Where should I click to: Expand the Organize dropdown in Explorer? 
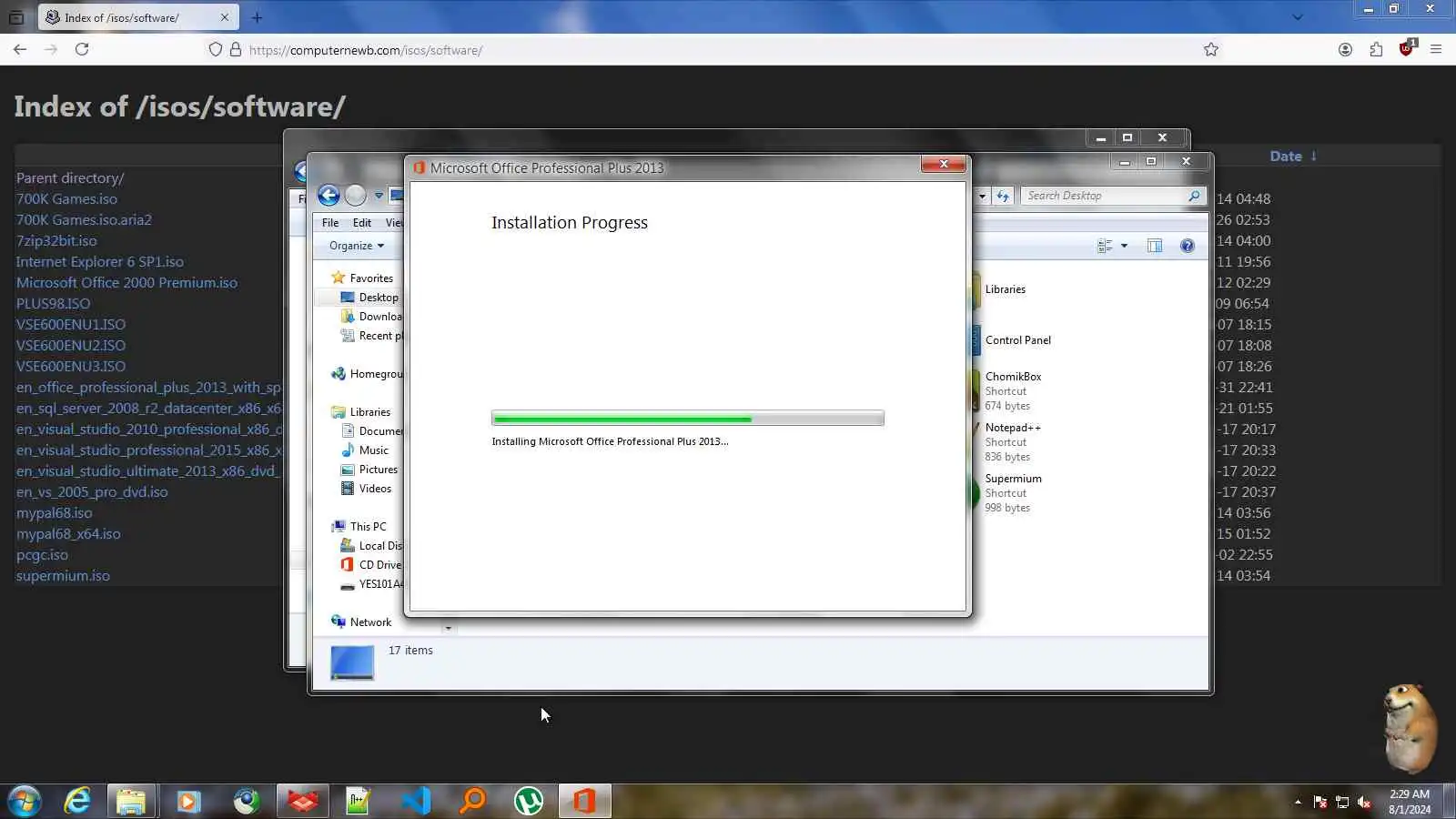[x=357, y=246]
